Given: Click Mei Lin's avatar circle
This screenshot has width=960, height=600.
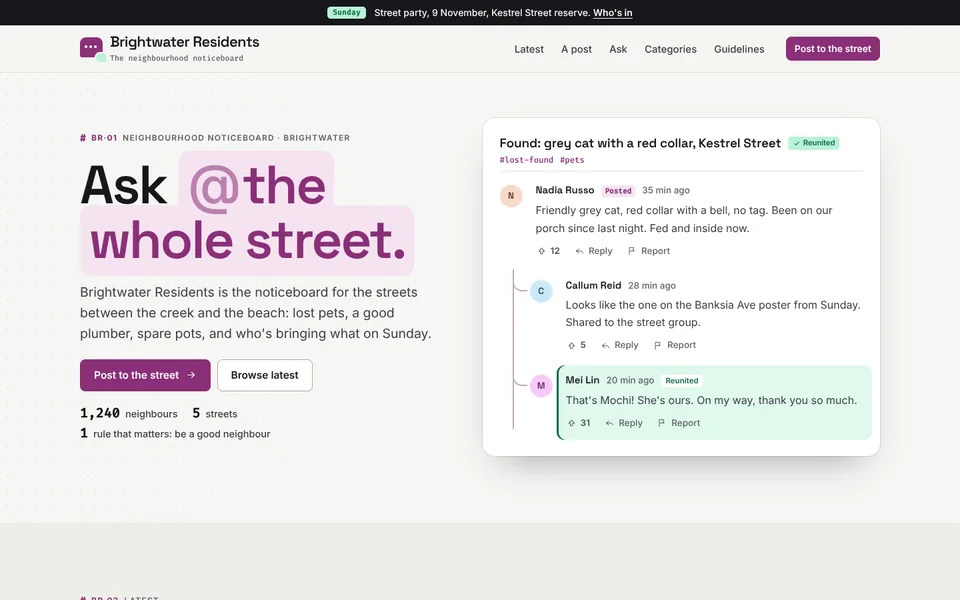Looking at the screenshot, I should pos(541,386).
